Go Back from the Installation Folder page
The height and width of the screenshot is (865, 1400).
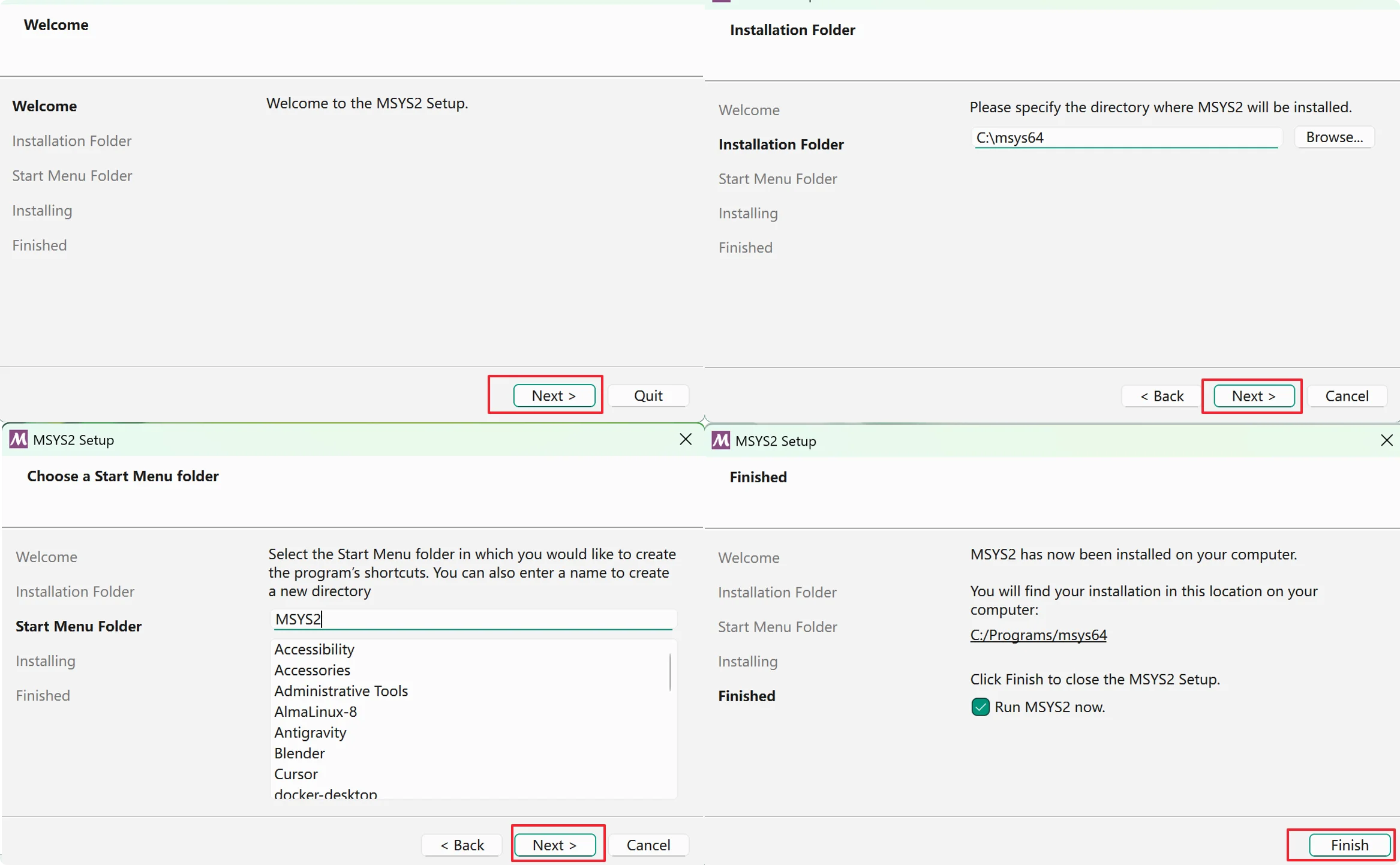(1161, 396)
